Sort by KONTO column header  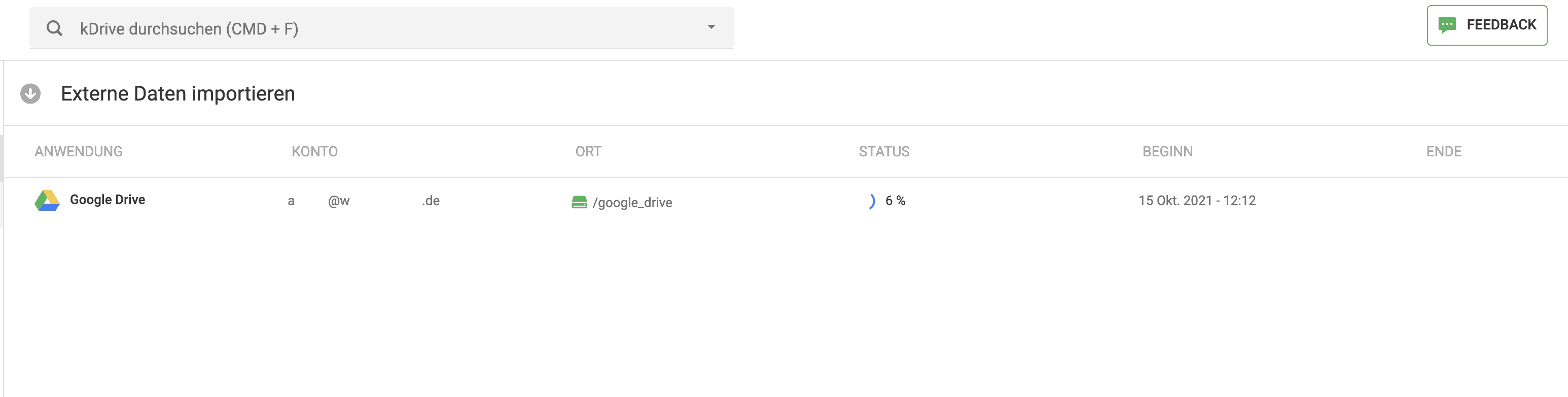[314, 151]
